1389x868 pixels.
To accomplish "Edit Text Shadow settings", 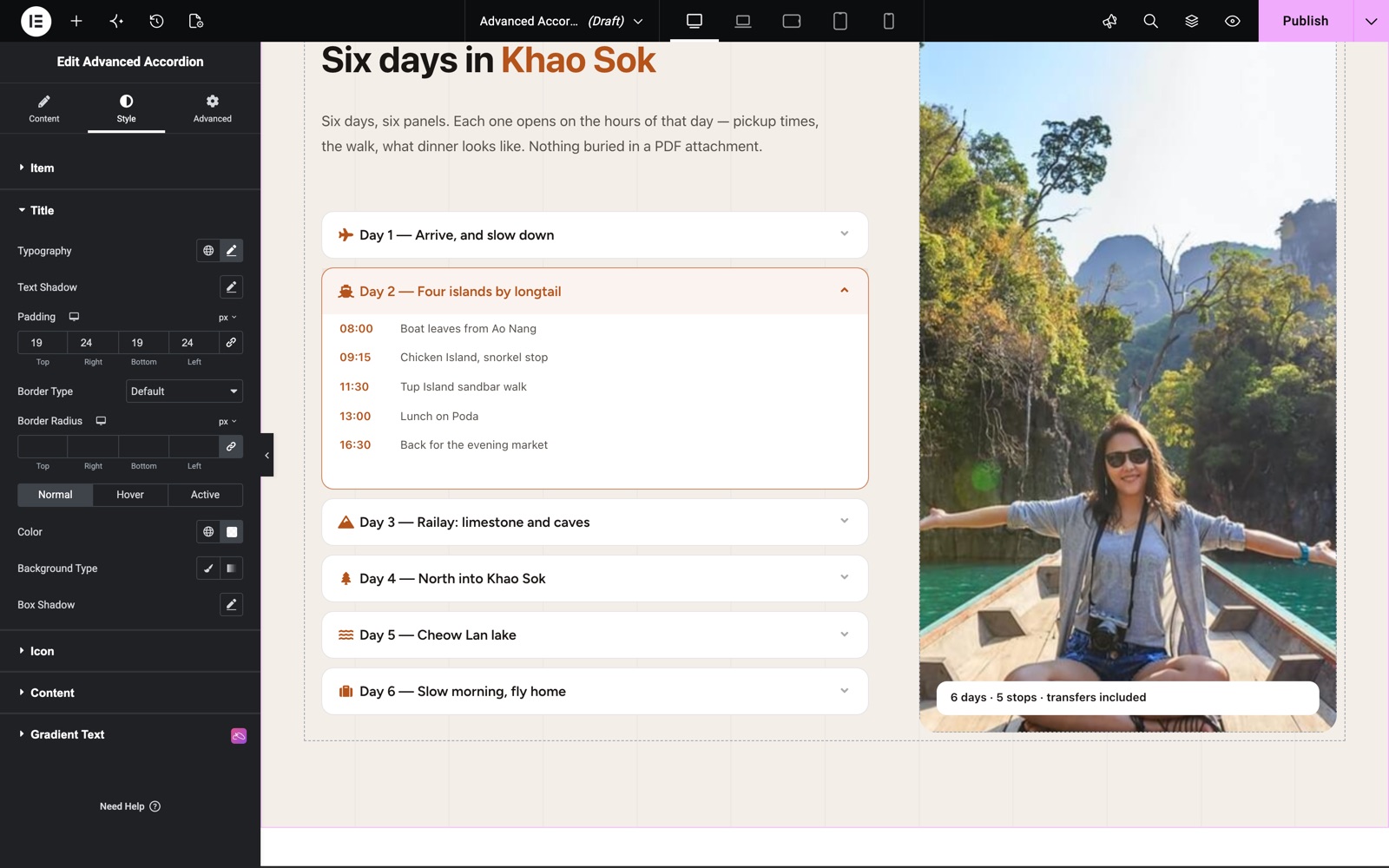I will [231, 287].
